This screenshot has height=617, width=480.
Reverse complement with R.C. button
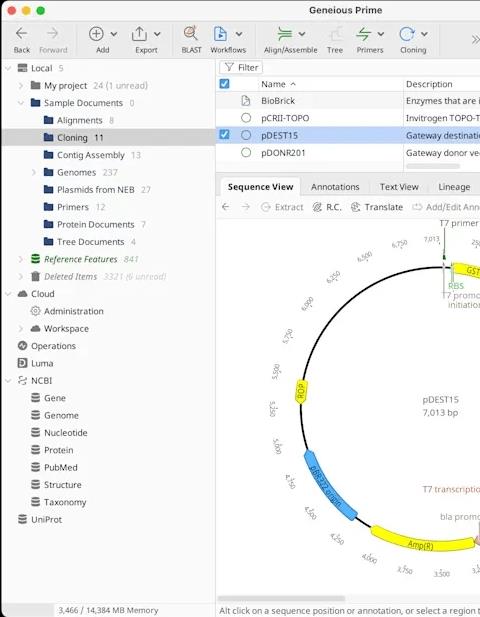click(x=327, y=207)
